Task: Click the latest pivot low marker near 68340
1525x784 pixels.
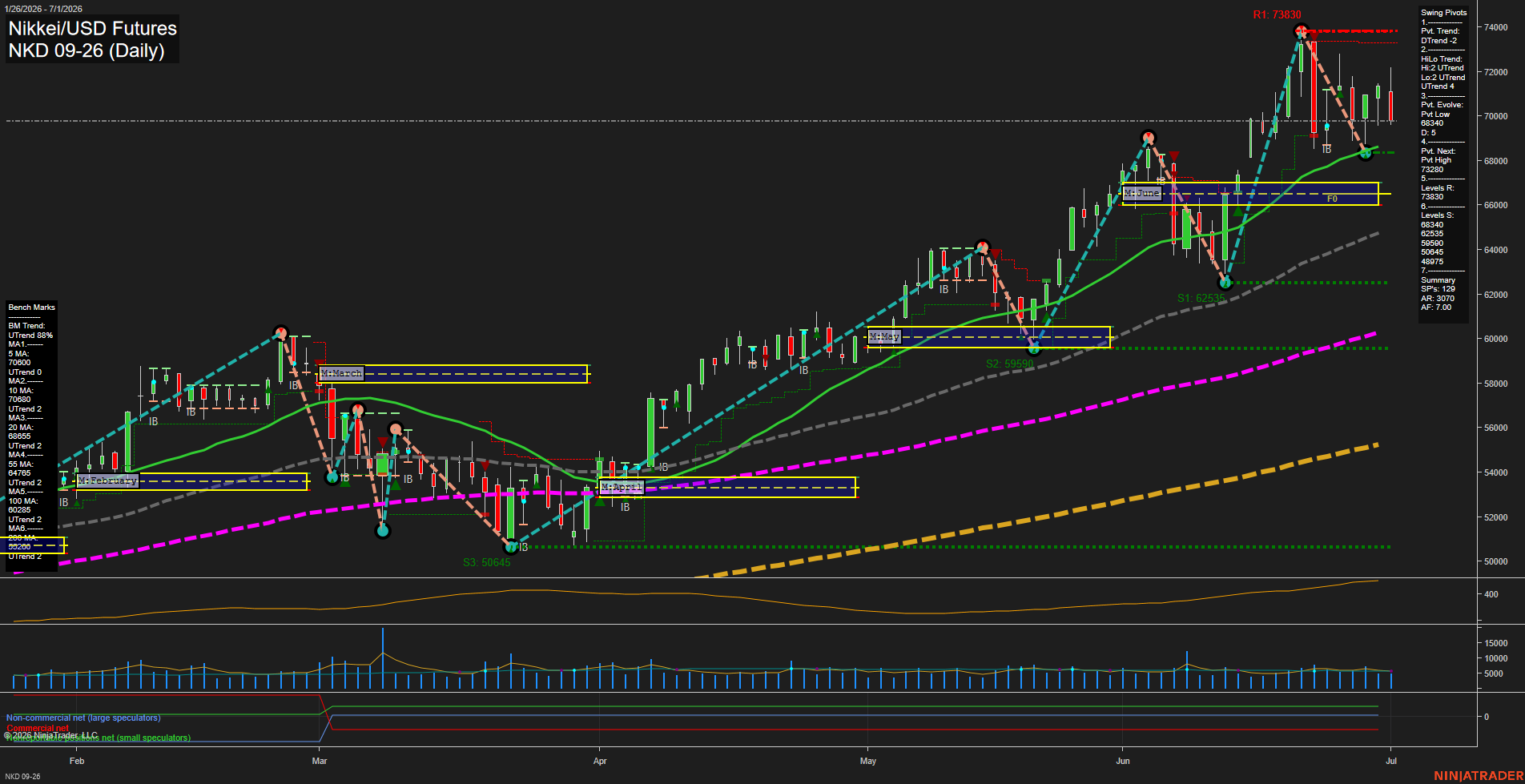Action: (x=1366, y=153)
